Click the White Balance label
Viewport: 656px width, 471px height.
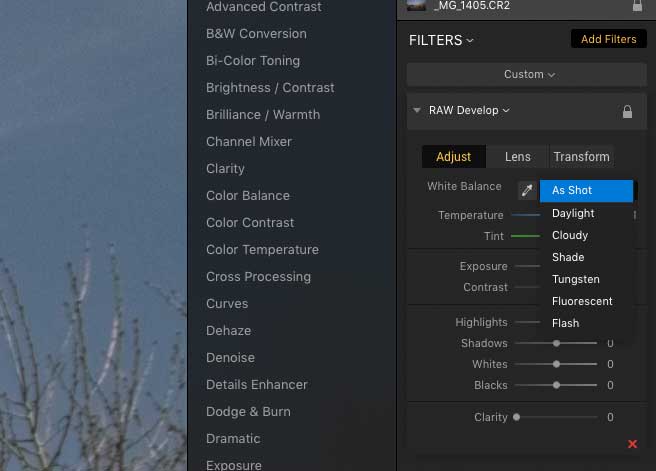tap(464, 187)
